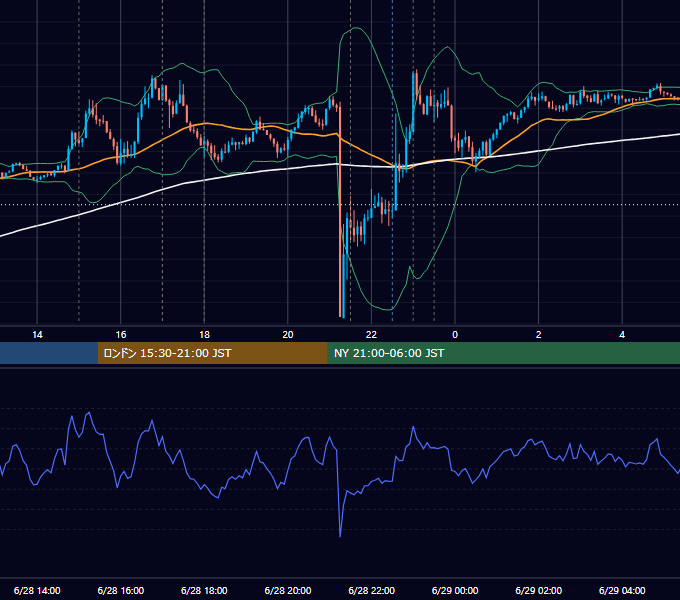This screenshot has width=680, height=600.
Task: Click the 6/28 18:00 date label
Action: point(204,590)
